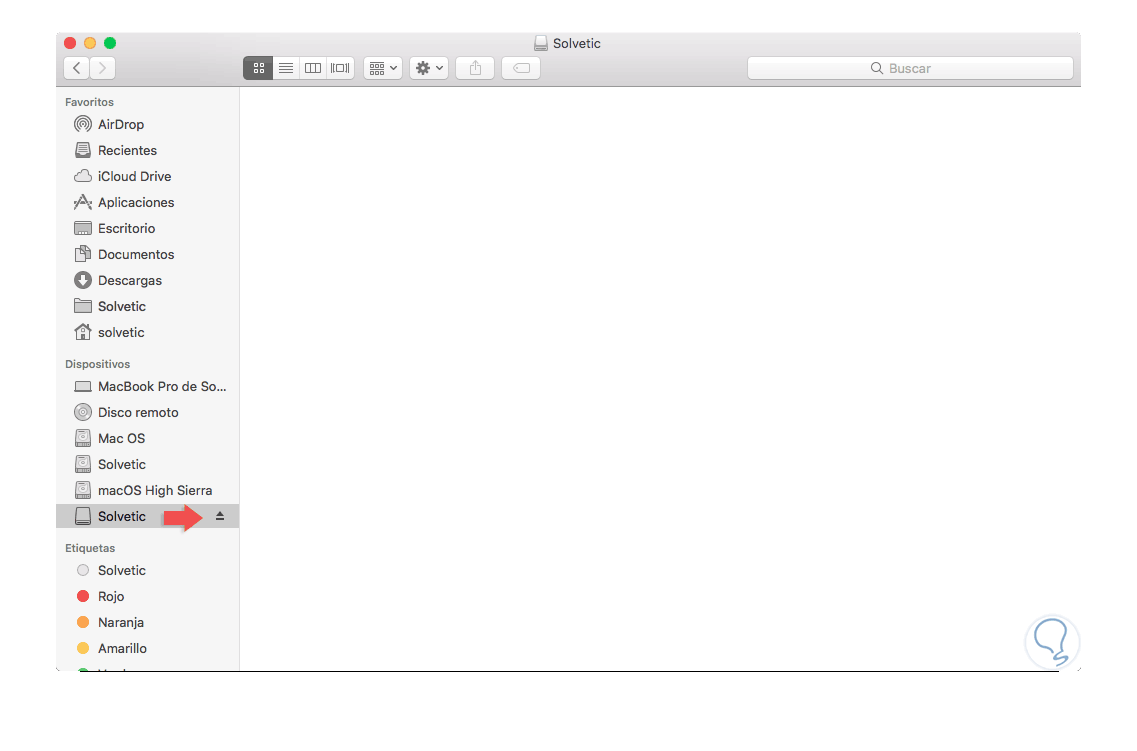Screen dimensions: 1137x751
Task: Switch to Cover Flow view
Action: coord(340,68)
